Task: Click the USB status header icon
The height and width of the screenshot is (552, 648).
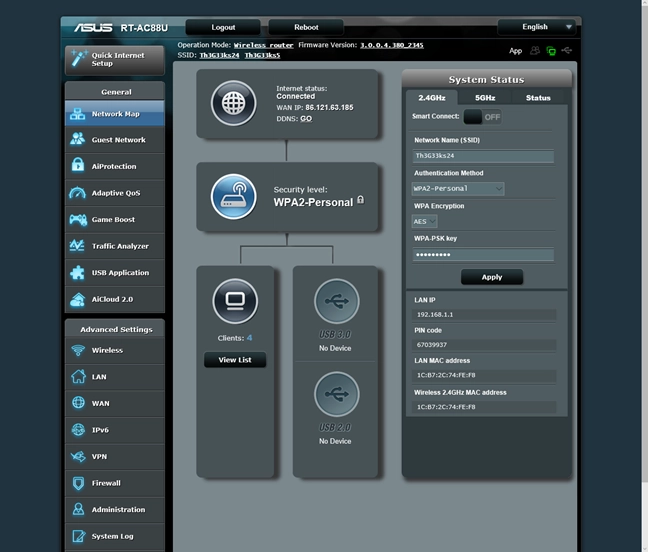Action: point(567,50)
